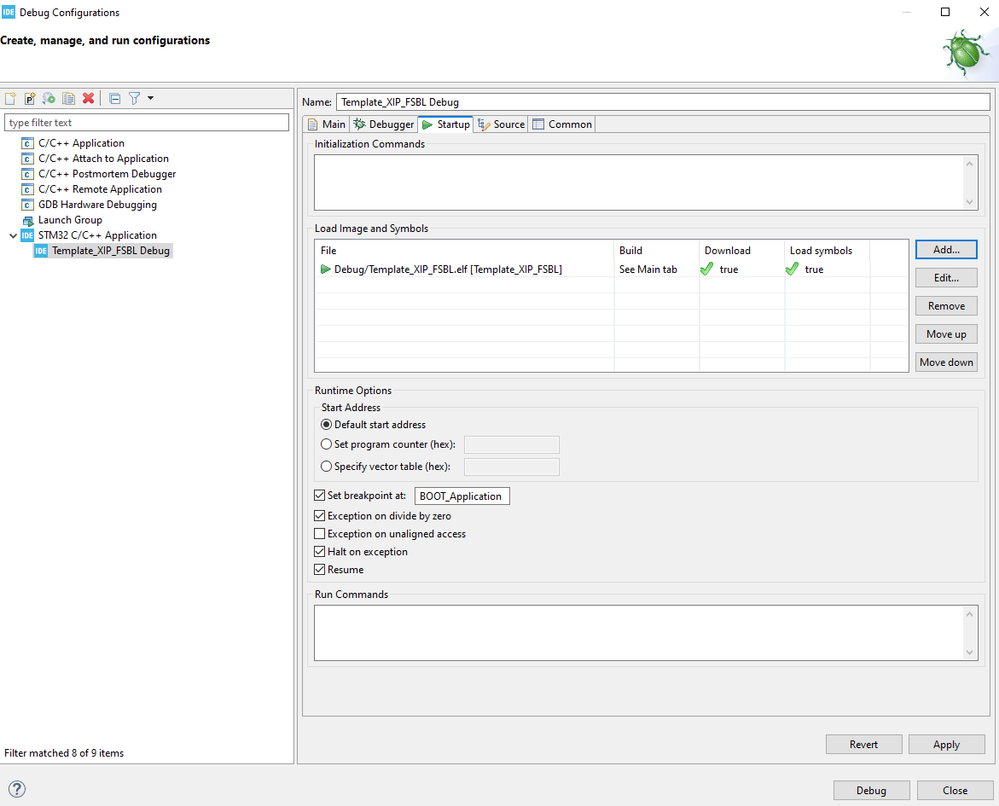Click the C/C++ Application type icon

tap(27, 143)
